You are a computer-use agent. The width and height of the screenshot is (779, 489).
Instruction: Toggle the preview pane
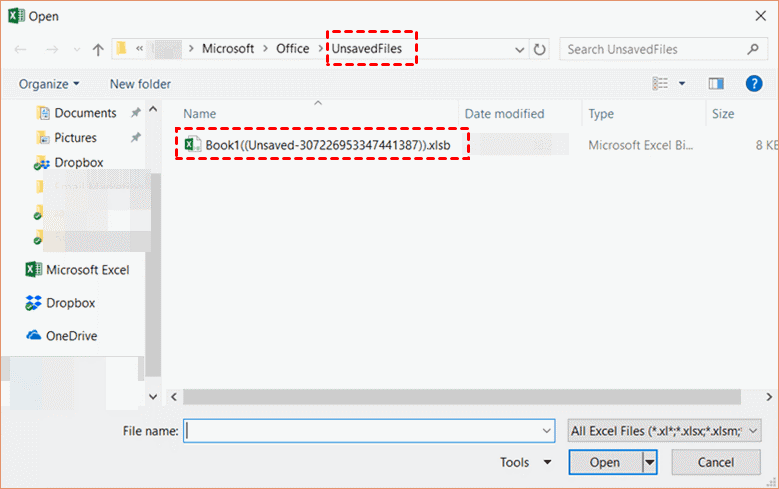tap(716, 83)
